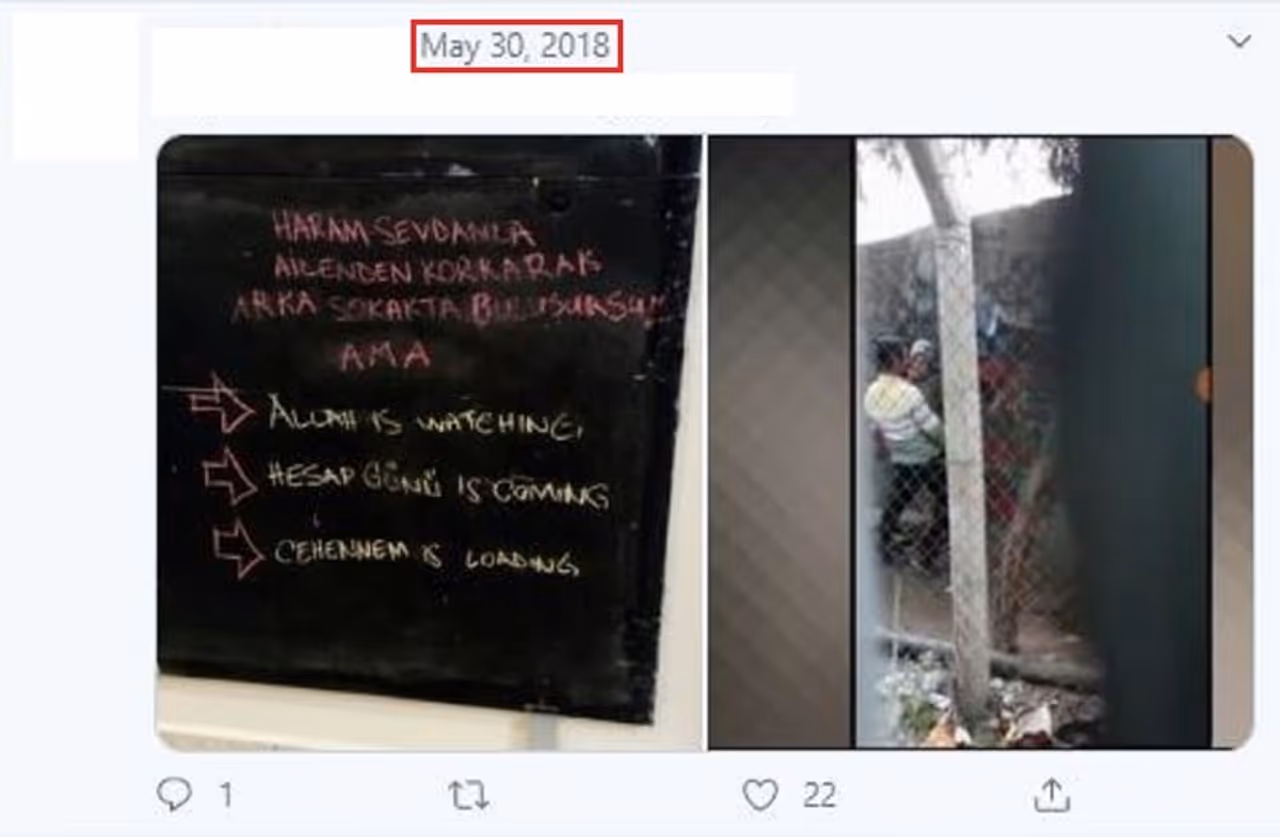
Task: Expand the tweet options chevron menu
Action: (x=1239, y=41)
